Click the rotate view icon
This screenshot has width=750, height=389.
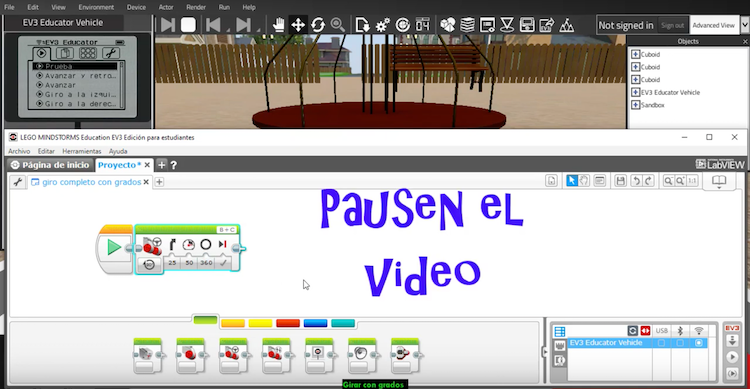click(318, 25)
